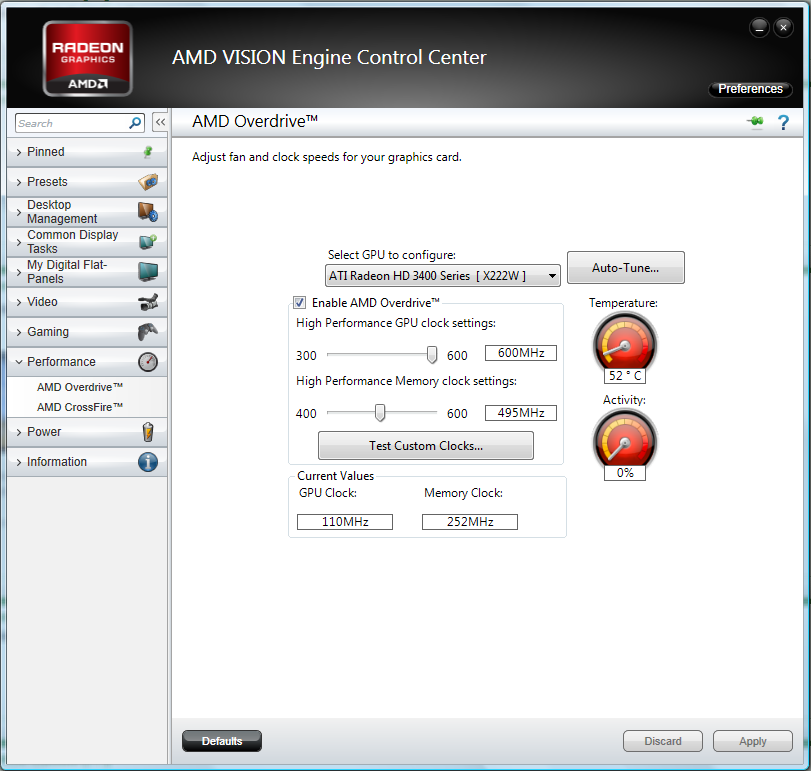
Task: Click the 252MHz current memory clock value
Action: click(x=470, y=522)
